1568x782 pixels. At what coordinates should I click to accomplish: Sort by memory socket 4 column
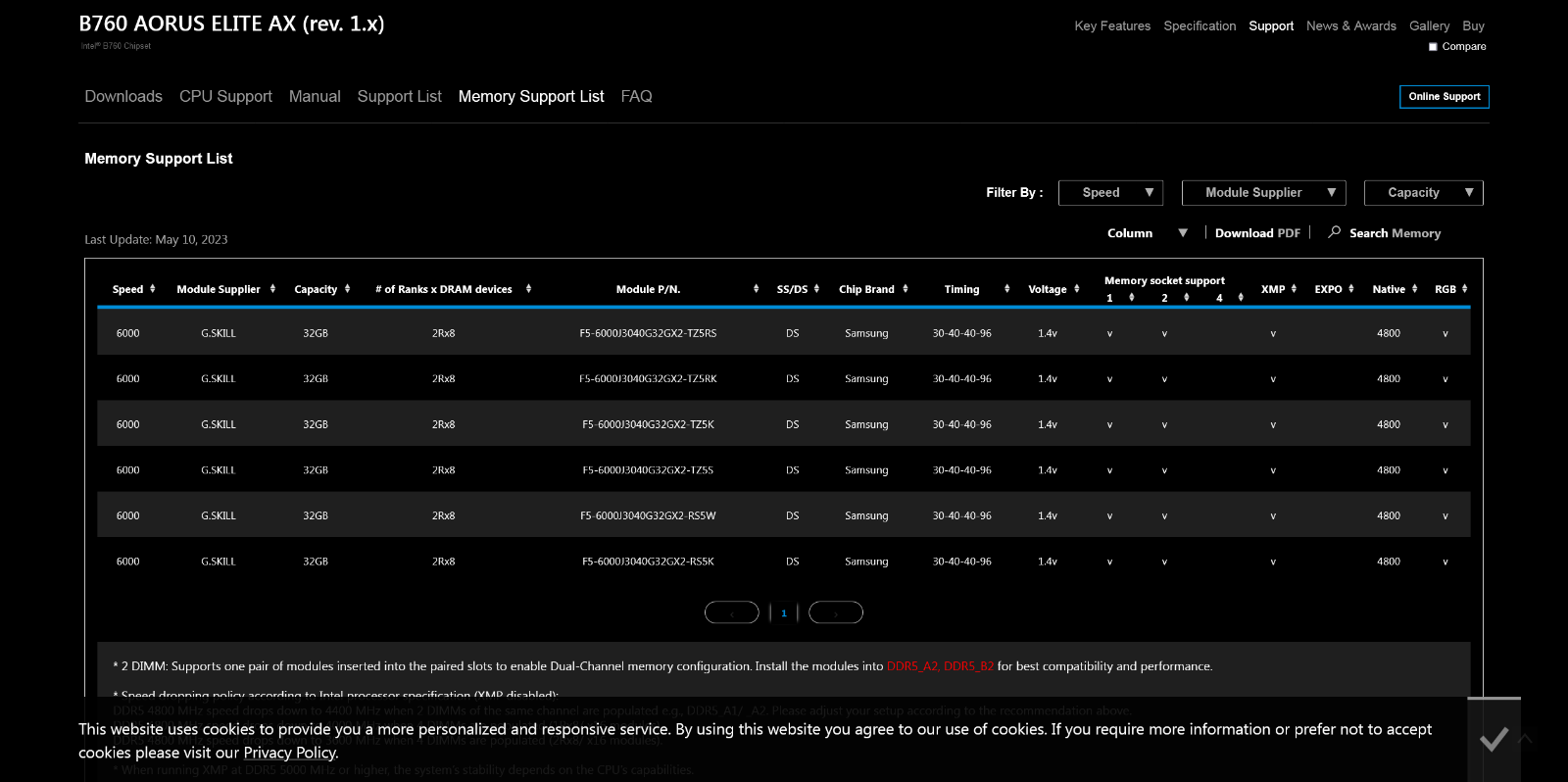pyautogui.click(x=1241, y=298)
